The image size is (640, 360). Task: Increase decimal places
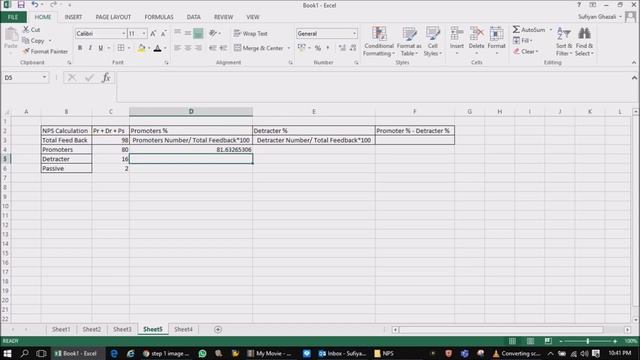(342, 48)
